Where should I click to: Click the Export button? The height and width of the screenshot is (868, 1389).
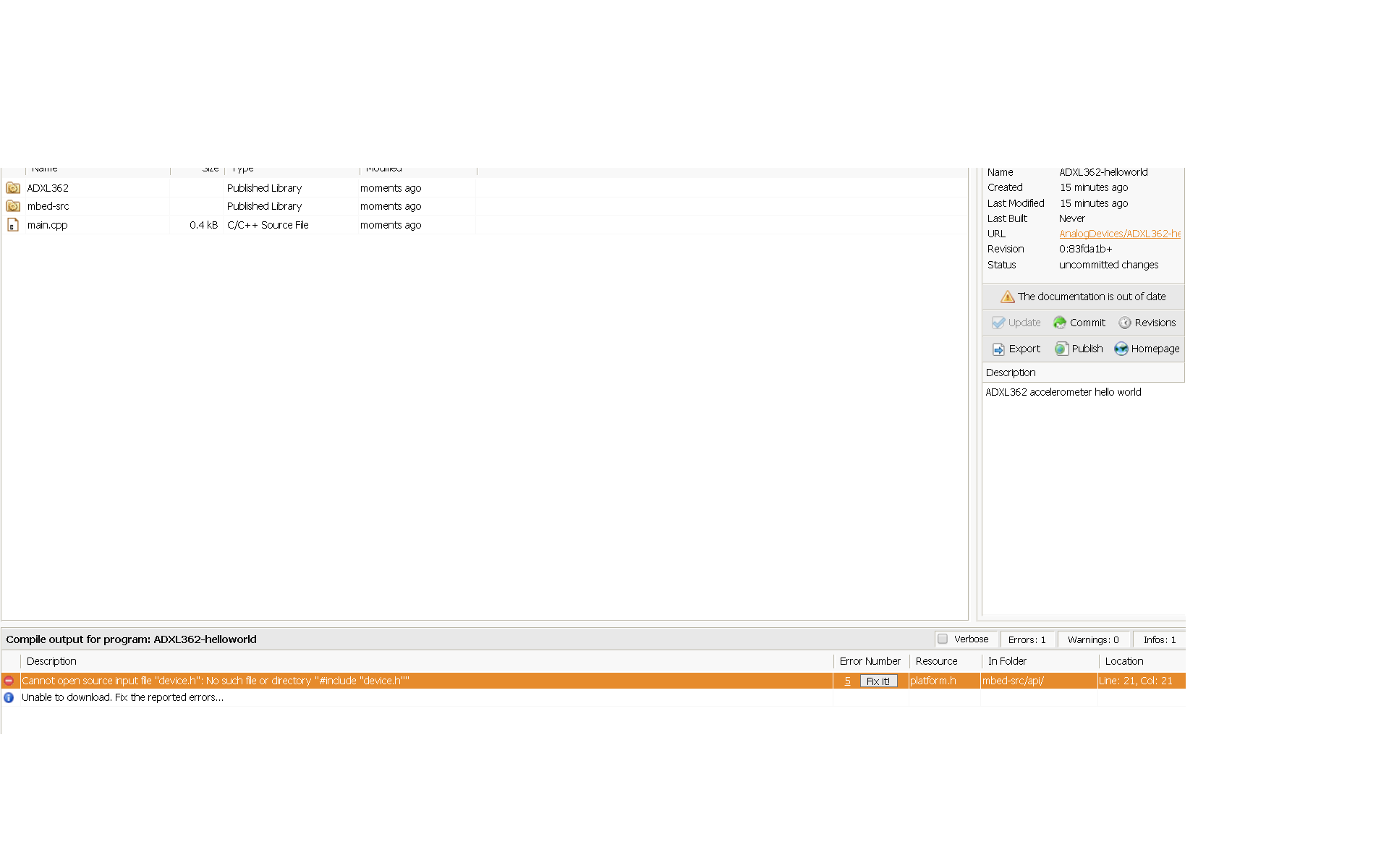coord(1016,349)
